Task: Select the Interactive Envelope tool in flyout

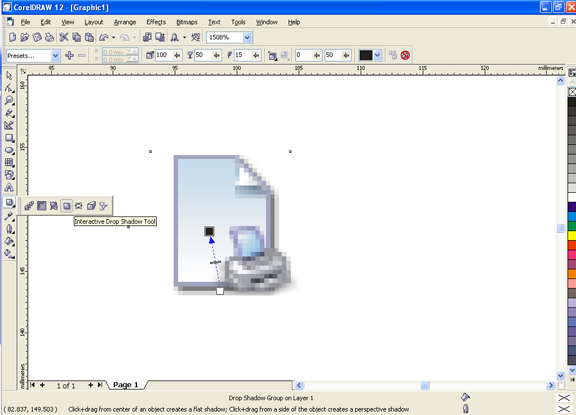Action: 79,206
